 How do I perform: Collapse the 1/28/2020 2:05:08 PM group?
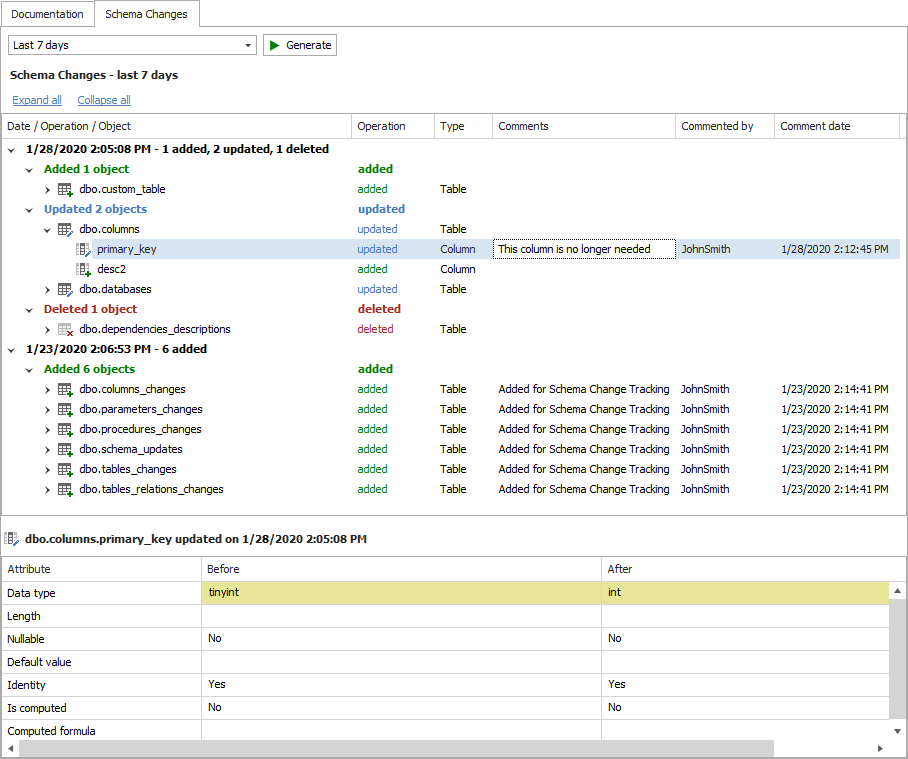(x=12, y=149)
